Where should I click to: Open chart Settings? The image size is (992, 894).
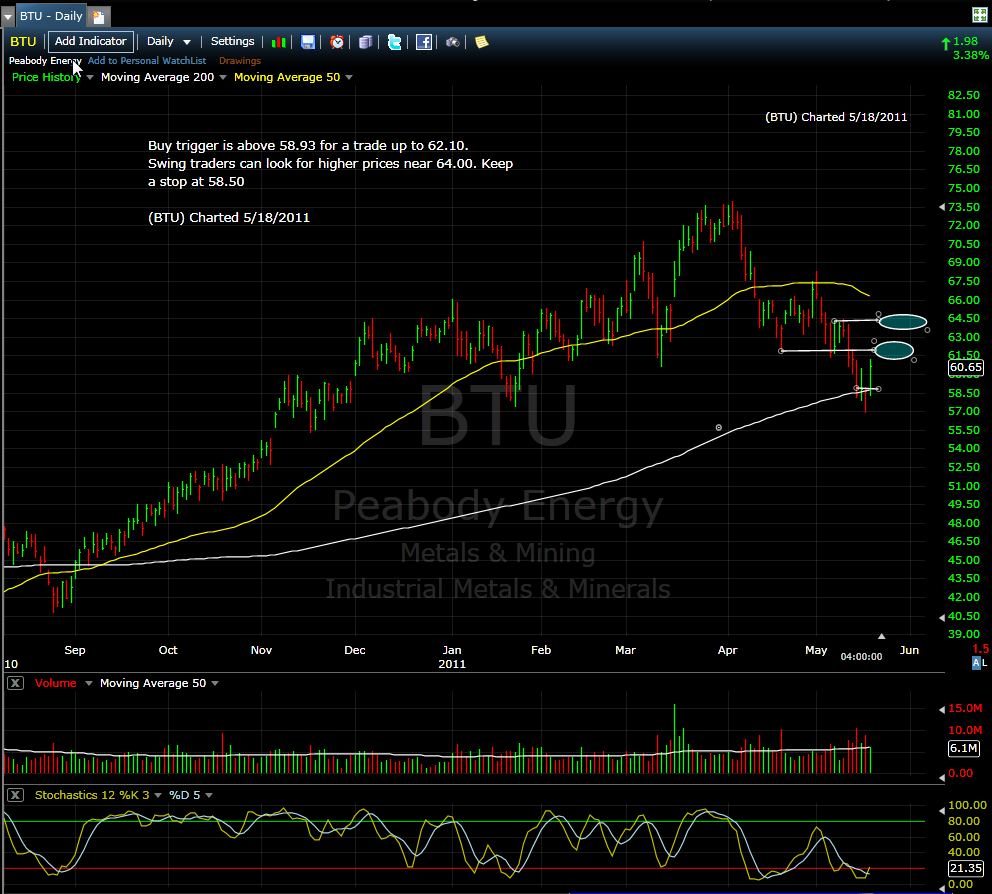(x=232, y=42)
